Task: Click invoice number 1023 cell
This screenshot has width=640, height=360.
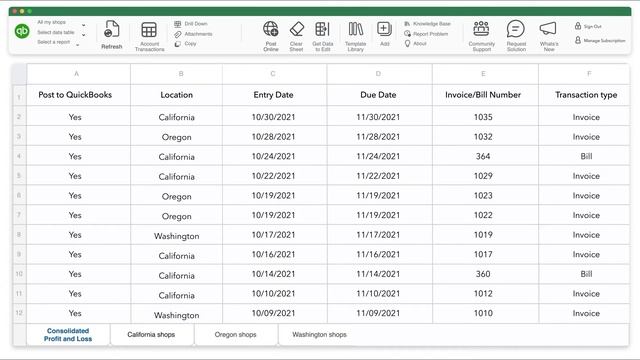Action: [x=485, y=196]
